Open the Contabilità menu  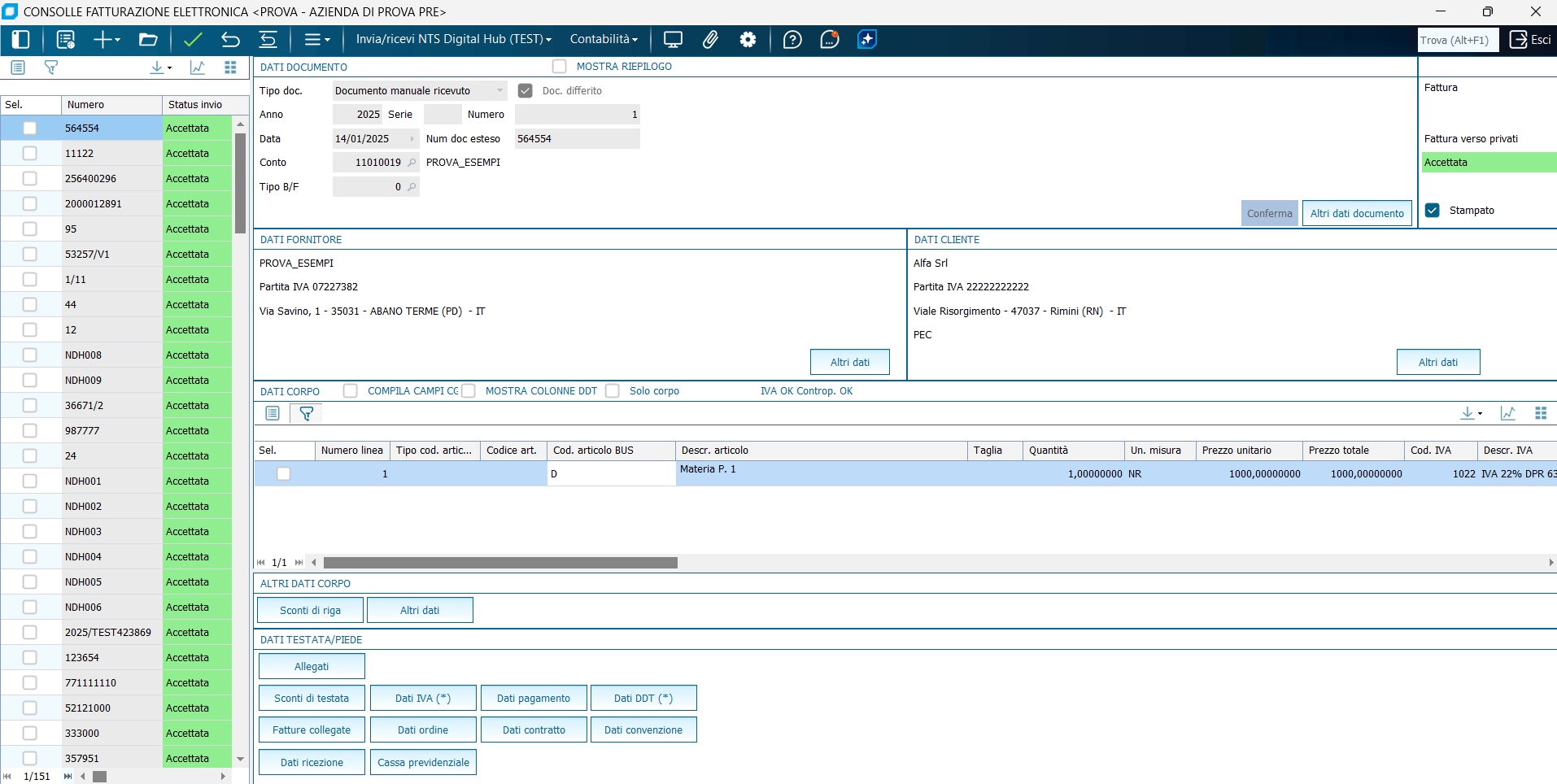[604, 39]
